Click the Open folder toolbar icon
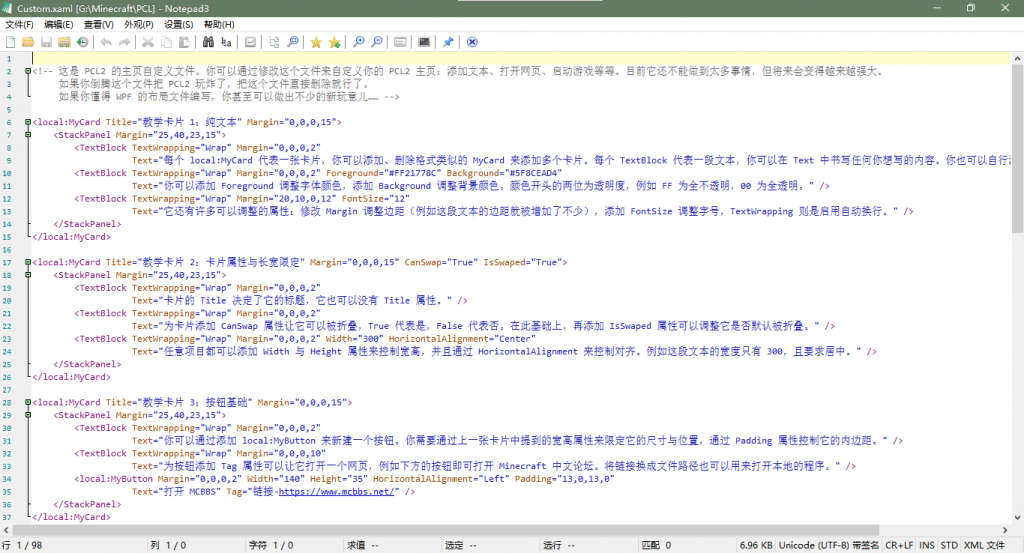1024x553 pixels. [28, 42]
